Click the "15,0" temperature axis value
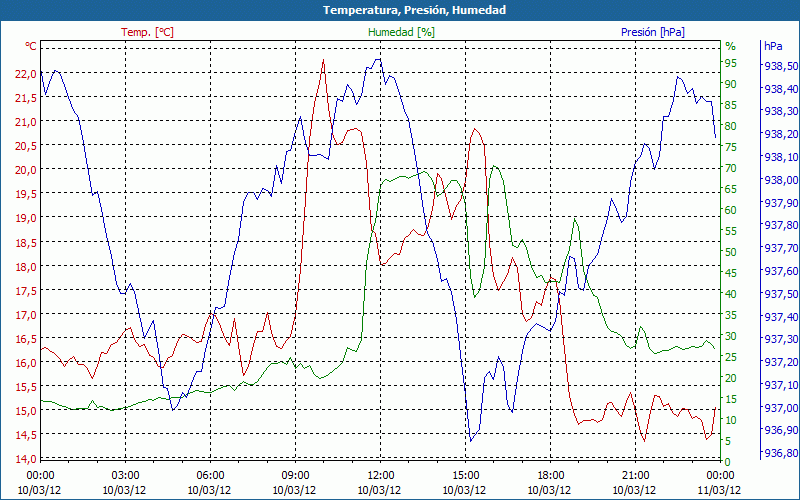800x500 pixels. [x=26, y=411]
